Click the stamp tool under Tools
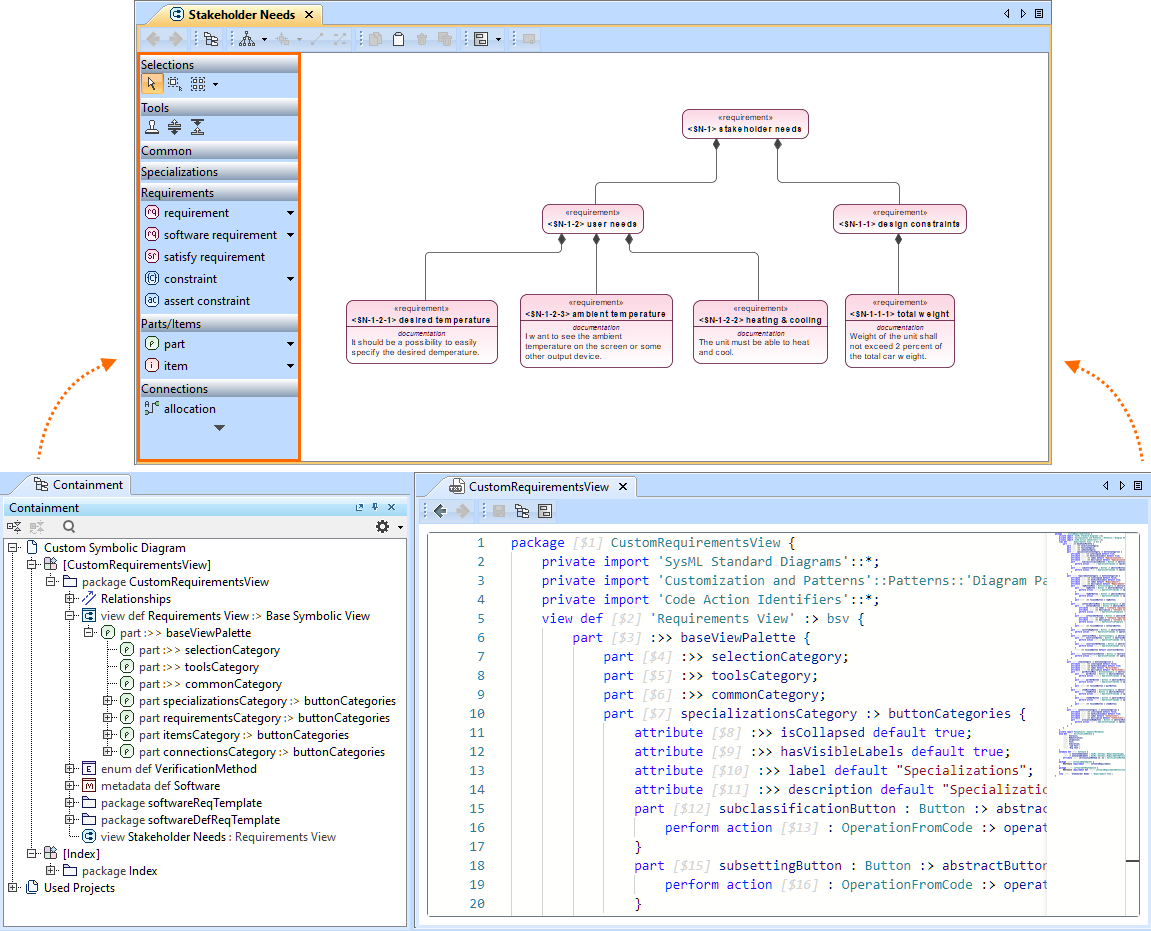 coord(152,127)
